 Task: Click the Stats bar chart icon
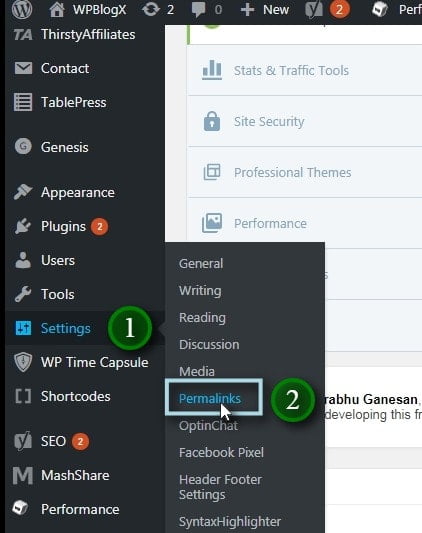212,70
